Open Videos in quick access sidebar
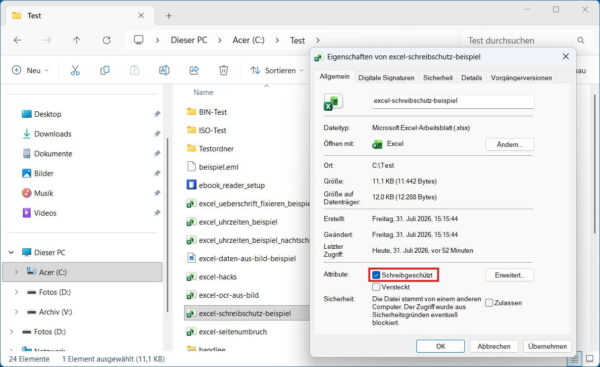This screenshot has width=600, height=367. 45,213
